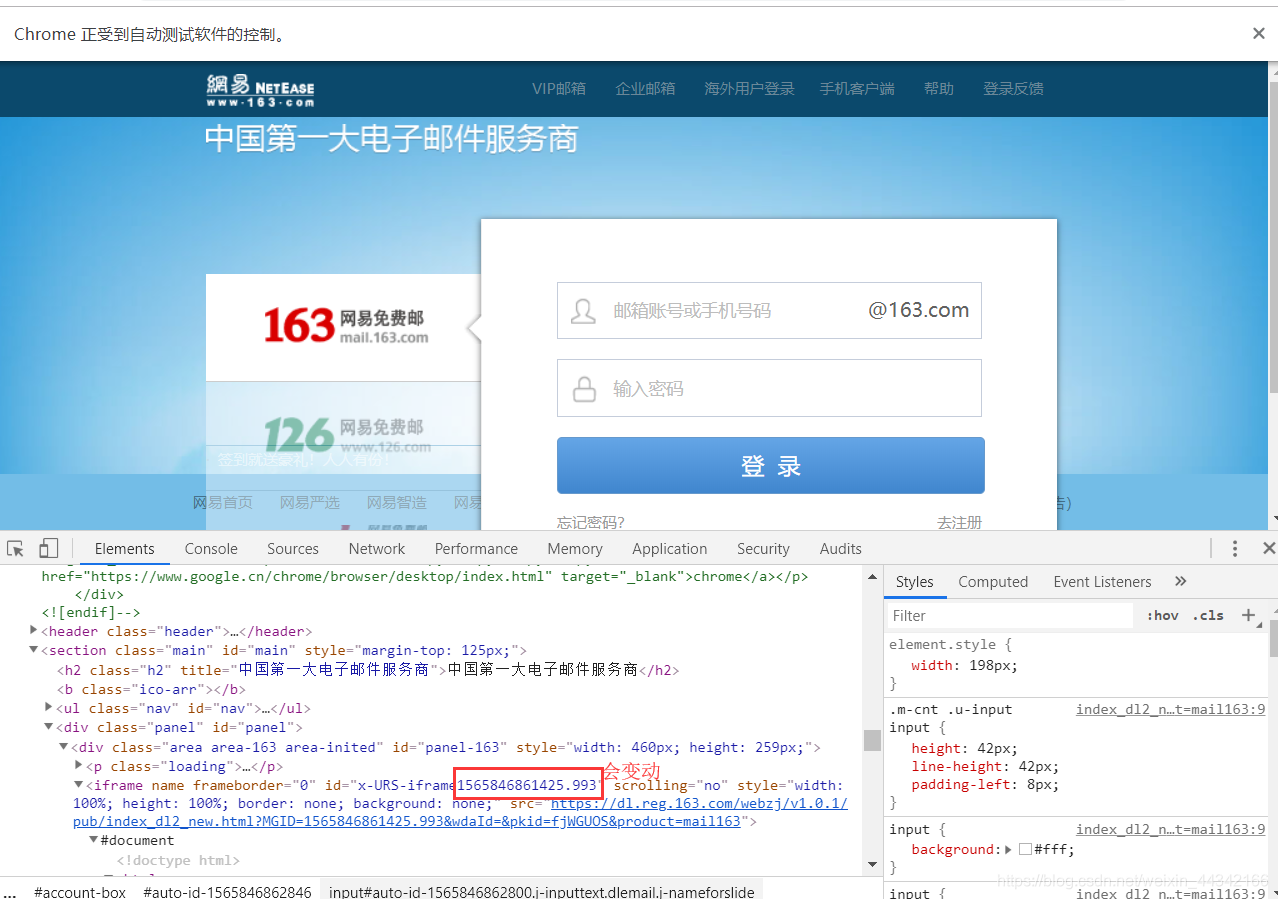Open the 企业邮箱 link

coord(645,89)
